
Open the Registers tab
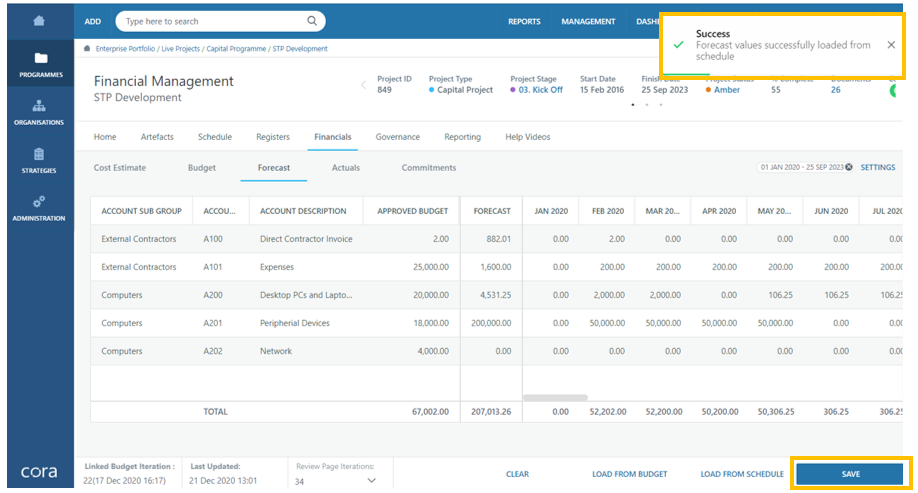click(x=273, y=137)
